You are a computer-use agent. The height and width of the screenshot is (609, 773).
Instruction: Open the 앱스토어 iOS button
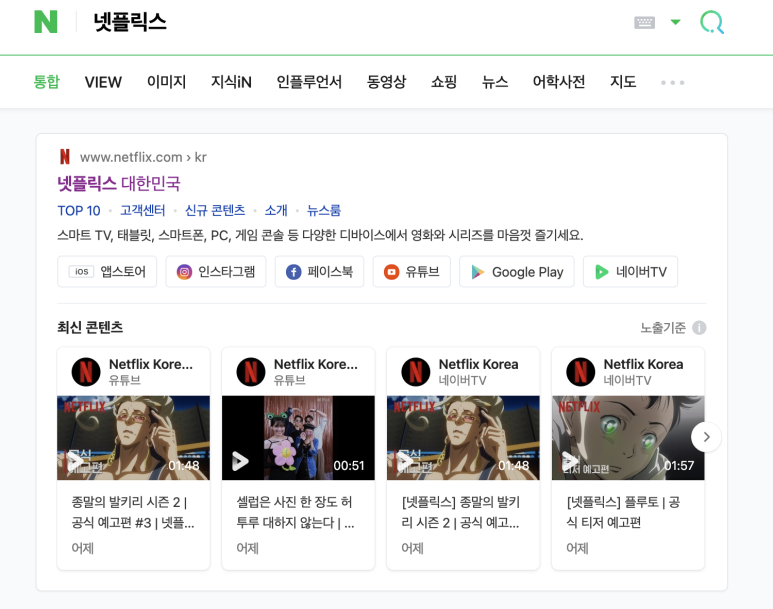(107, 272)
